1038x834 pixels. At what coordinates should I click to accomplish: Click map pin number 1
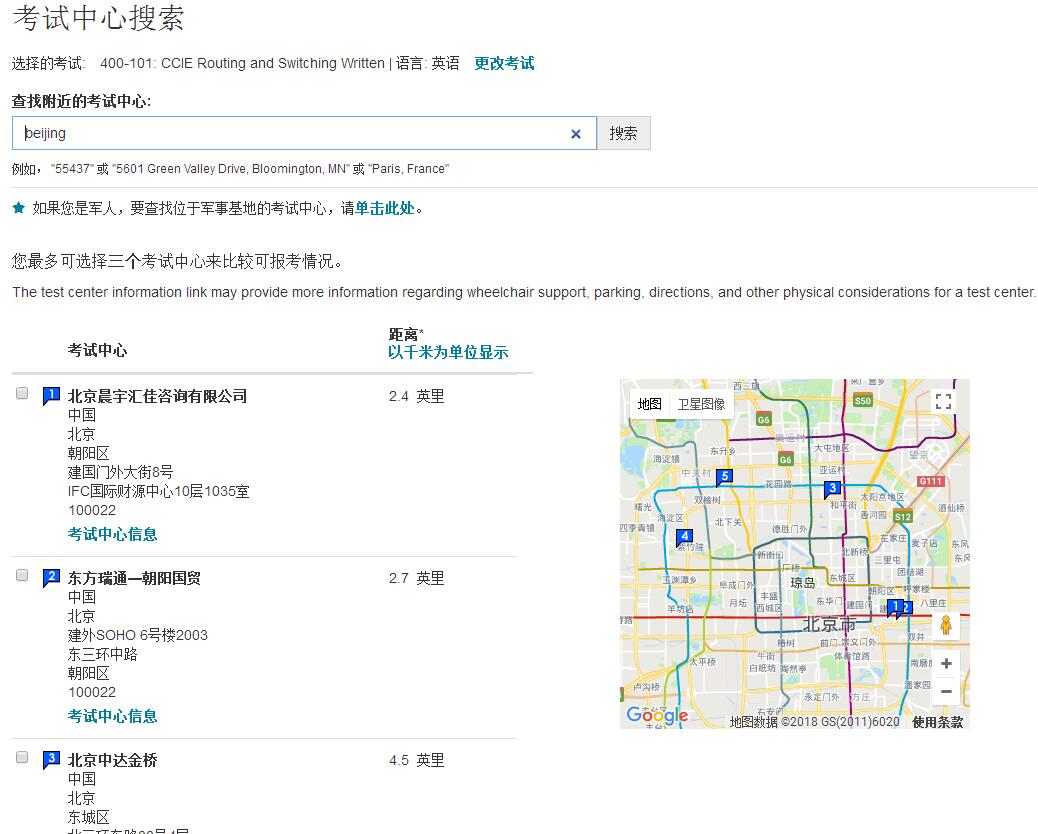pos(894,607)
